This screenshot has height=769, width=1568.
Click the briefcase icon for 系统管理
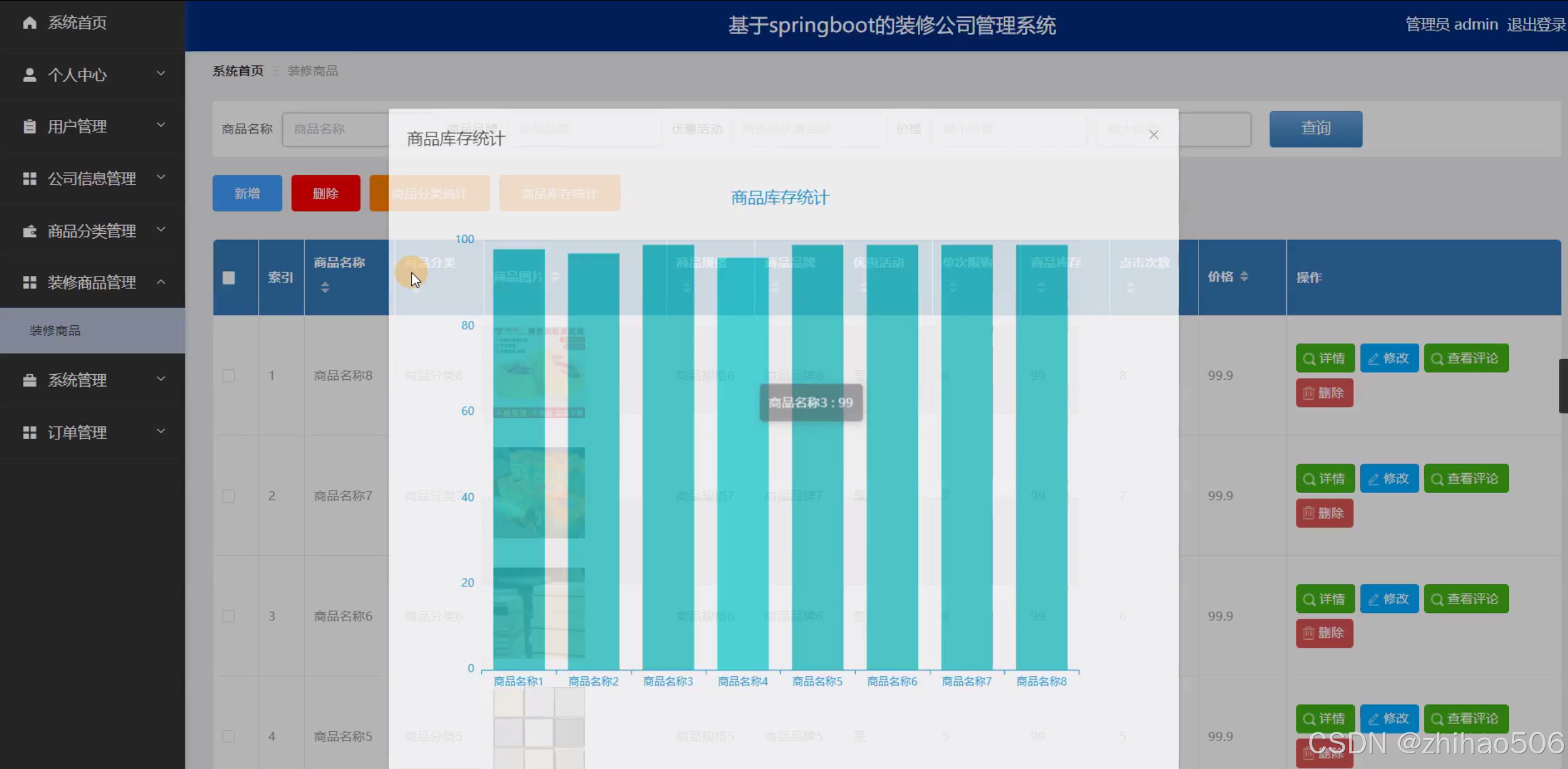click(x=29, y=380)
